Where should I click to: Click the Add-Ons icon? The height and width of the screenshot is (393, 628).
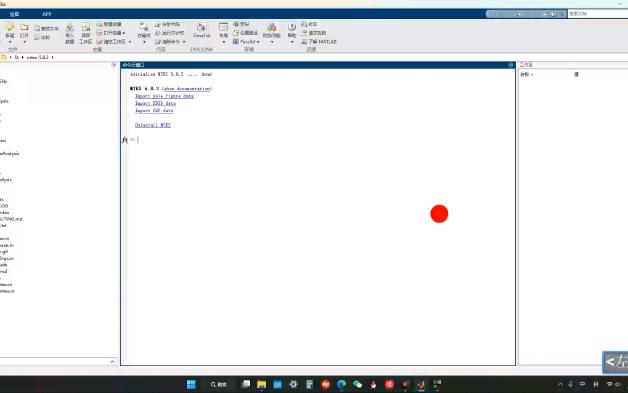click(272, 27)
